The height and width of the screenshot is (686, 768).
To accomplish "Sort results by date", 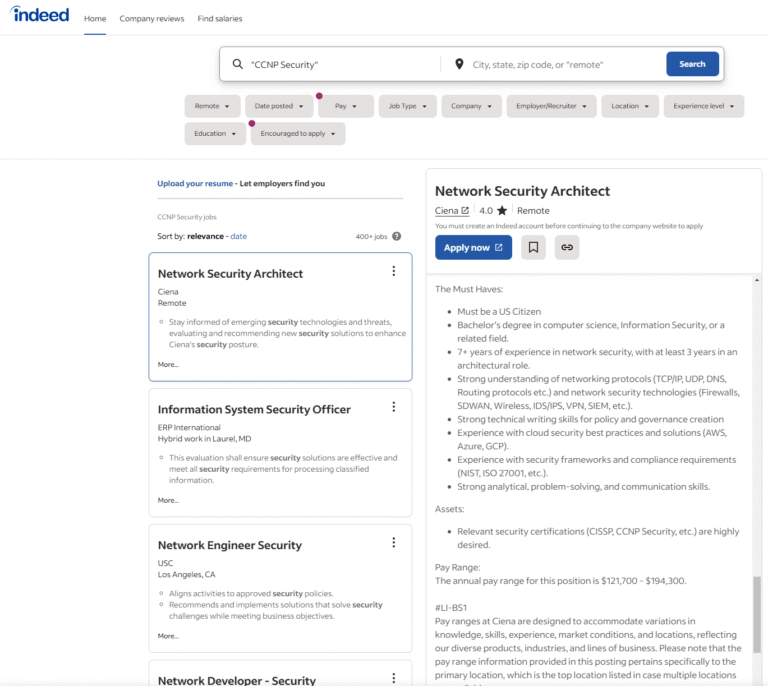I will [x=239, y=236].
